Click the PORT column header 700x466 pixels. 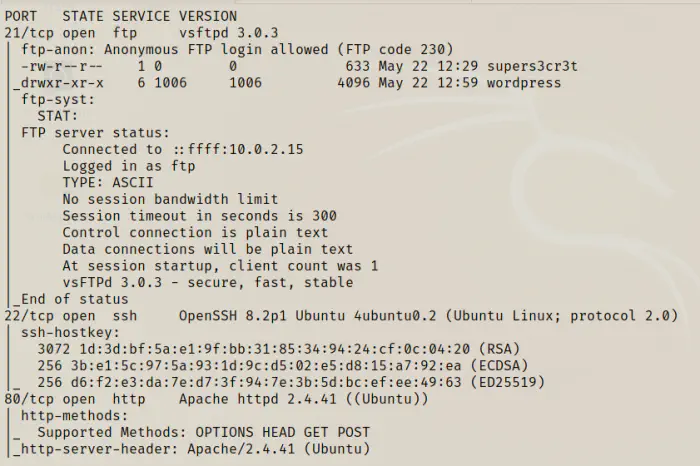pos(21,16)
